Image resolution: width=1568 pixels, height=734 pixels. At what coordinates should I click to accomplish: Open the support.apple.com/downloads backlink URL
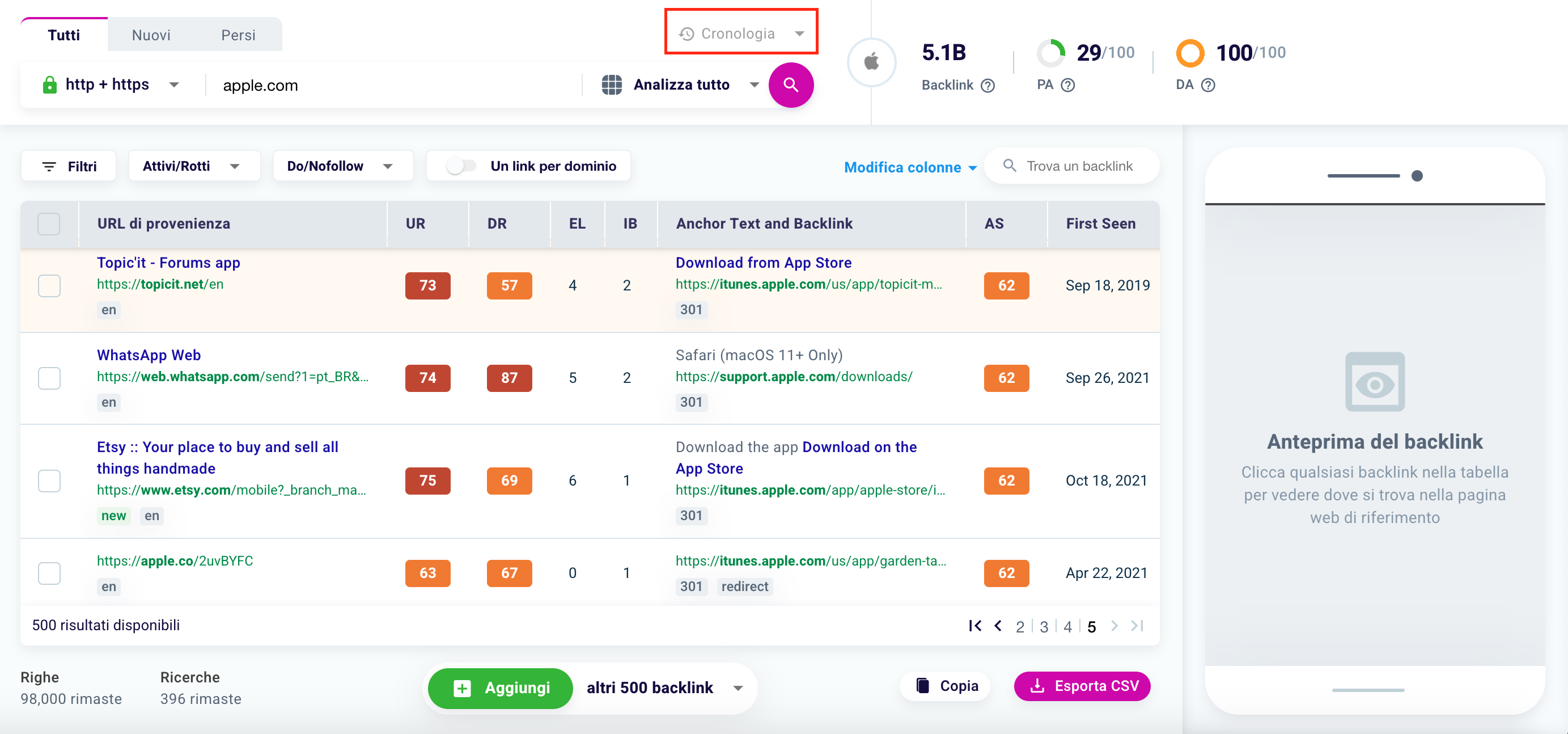point(794,377)
